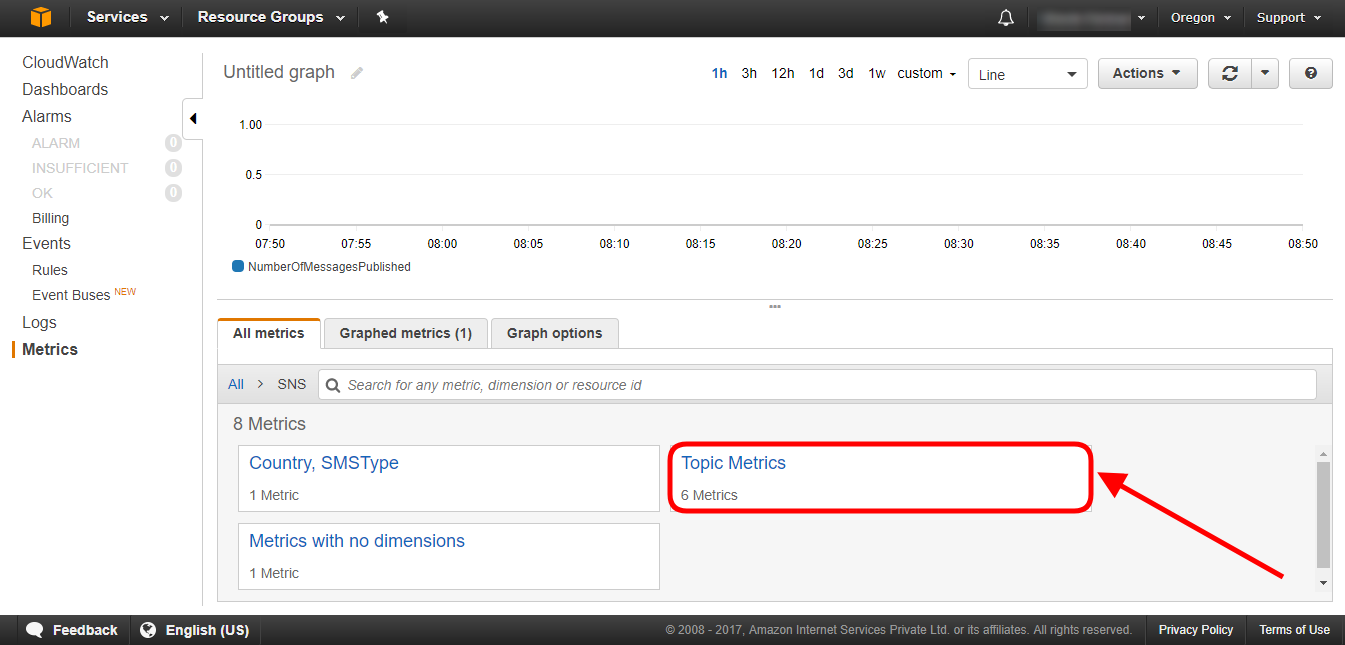Edit the graph title with pencil icon
1345x645 pixels.
pyautogui.click(x=357, y=73)
